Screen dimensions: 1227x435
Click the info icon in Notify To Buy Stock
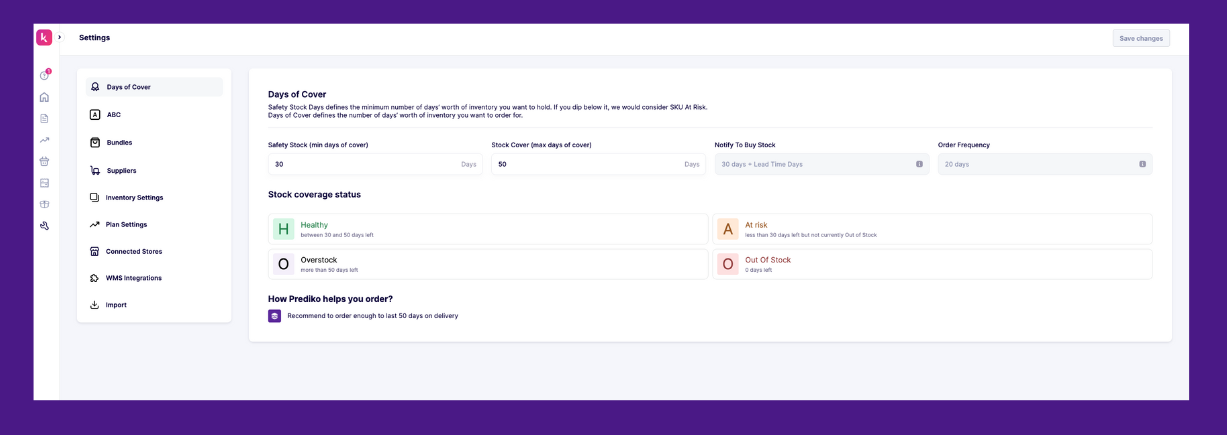point(919,164)
